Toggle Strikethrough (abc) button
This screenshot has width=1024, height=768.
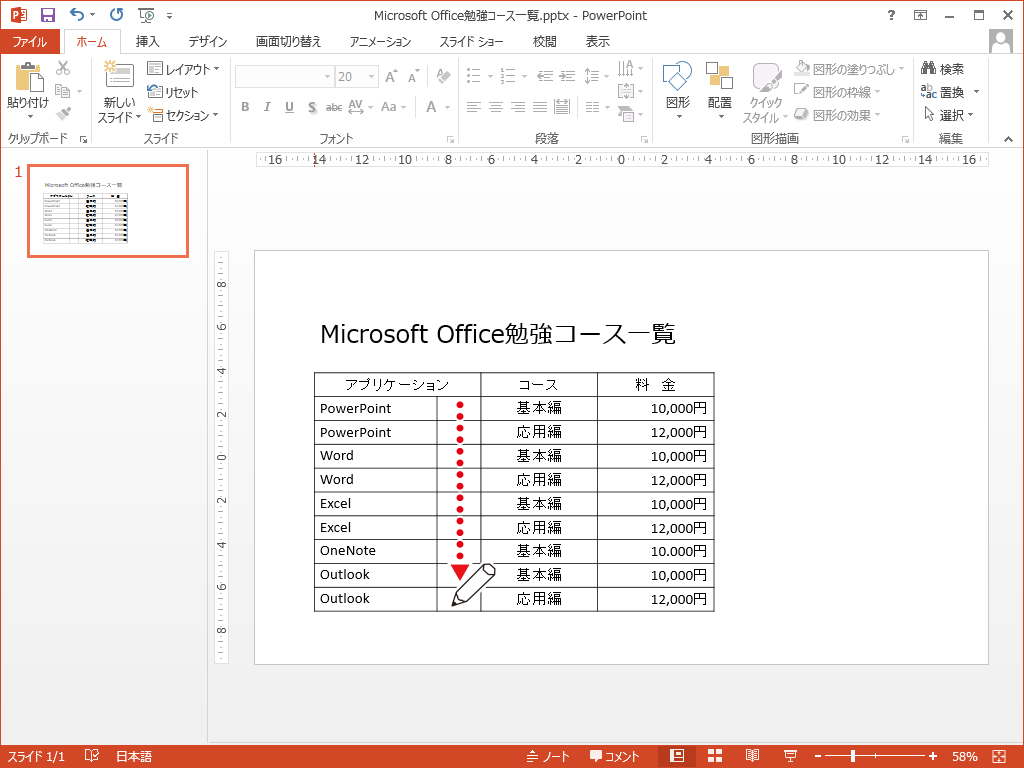334,106
